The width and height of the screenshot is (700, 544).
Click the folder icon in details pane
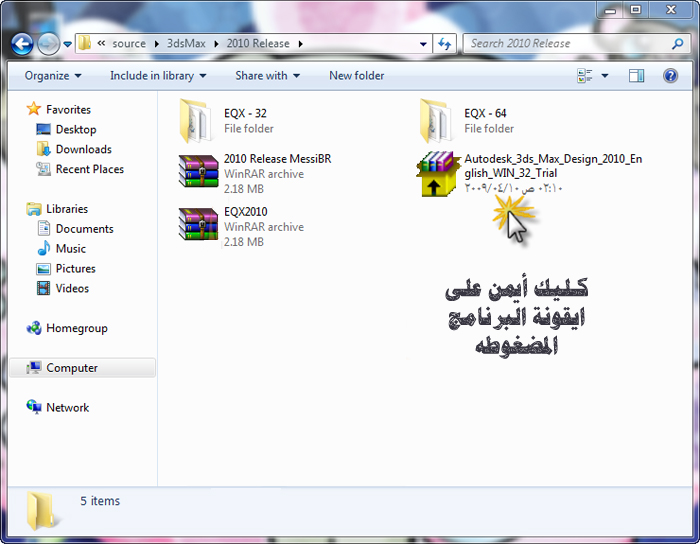click(42, 510)
